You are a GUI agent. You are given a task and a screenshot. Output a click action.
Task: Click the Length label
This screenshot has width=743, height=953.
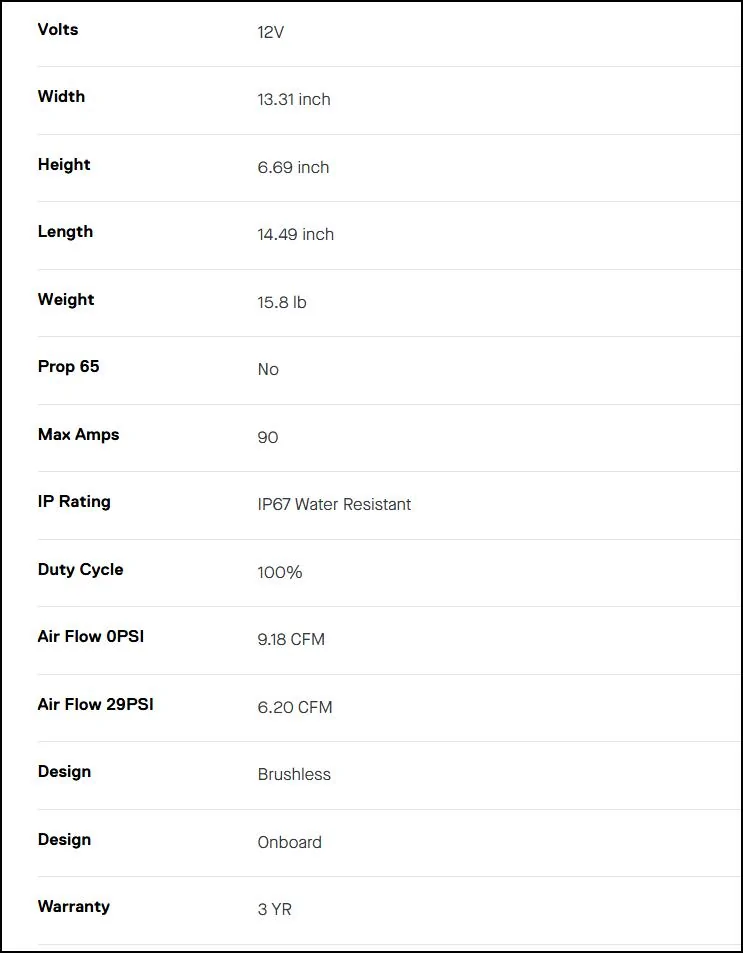[x=65, y=232]
